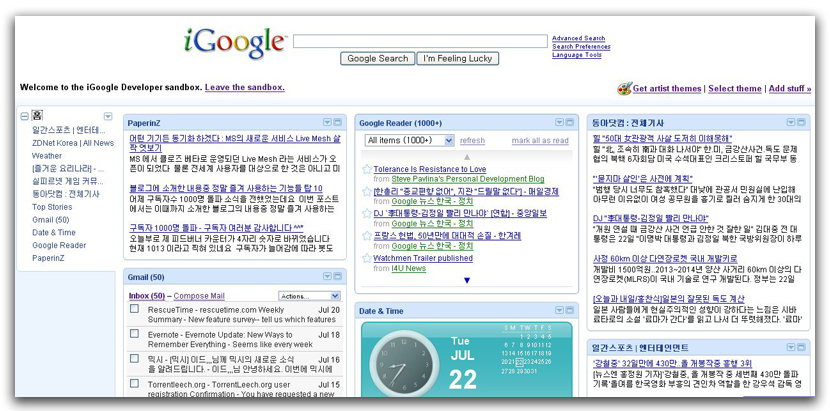The height and width of the screenshot is (411, 830).
Task: Maximize the Date & Time gadget
Action: [x=570, y=310]
